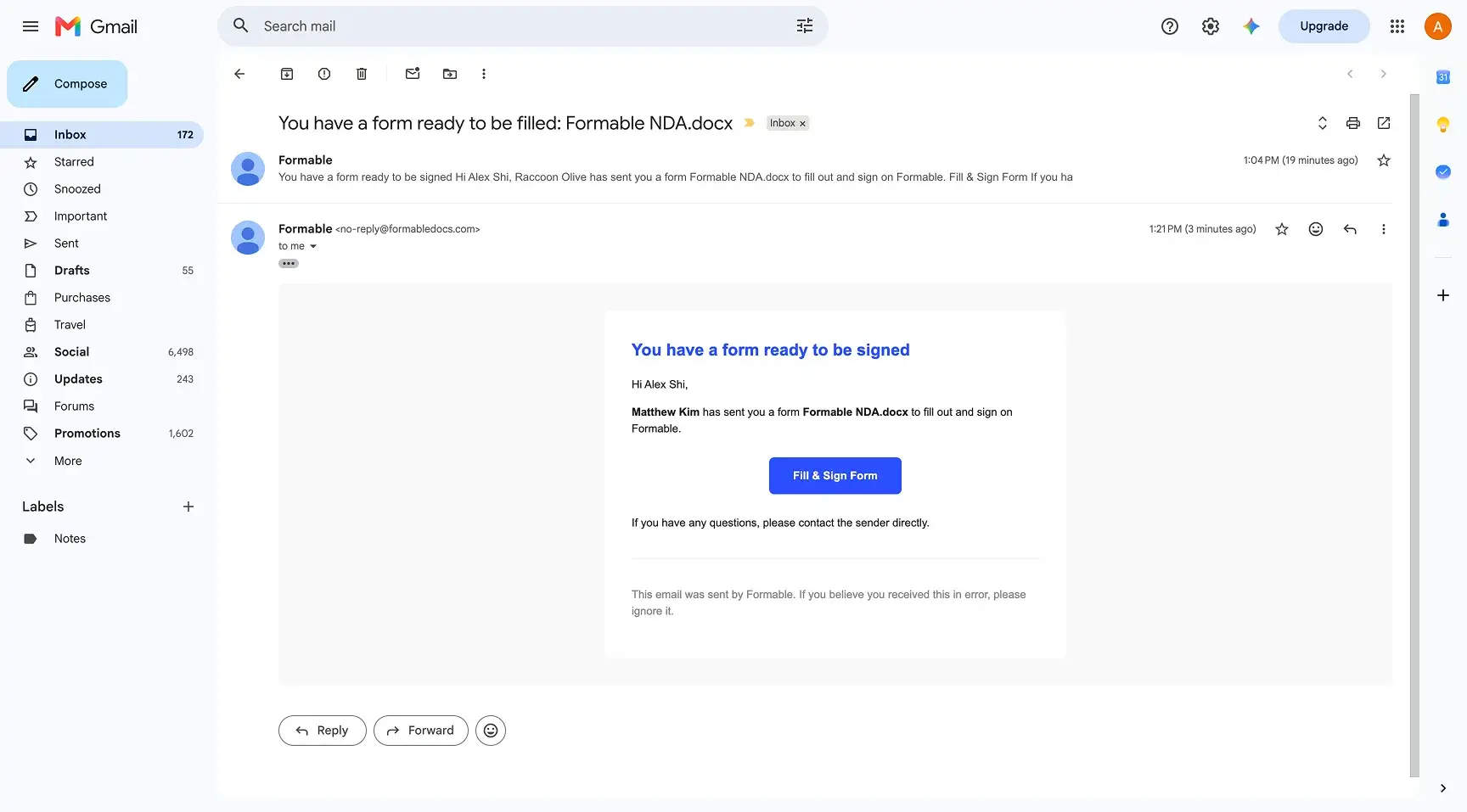The width and height of the screenshot is (1467, 812).
Task: Open the Gemini sparkle icon
Action: [1251, 26]
